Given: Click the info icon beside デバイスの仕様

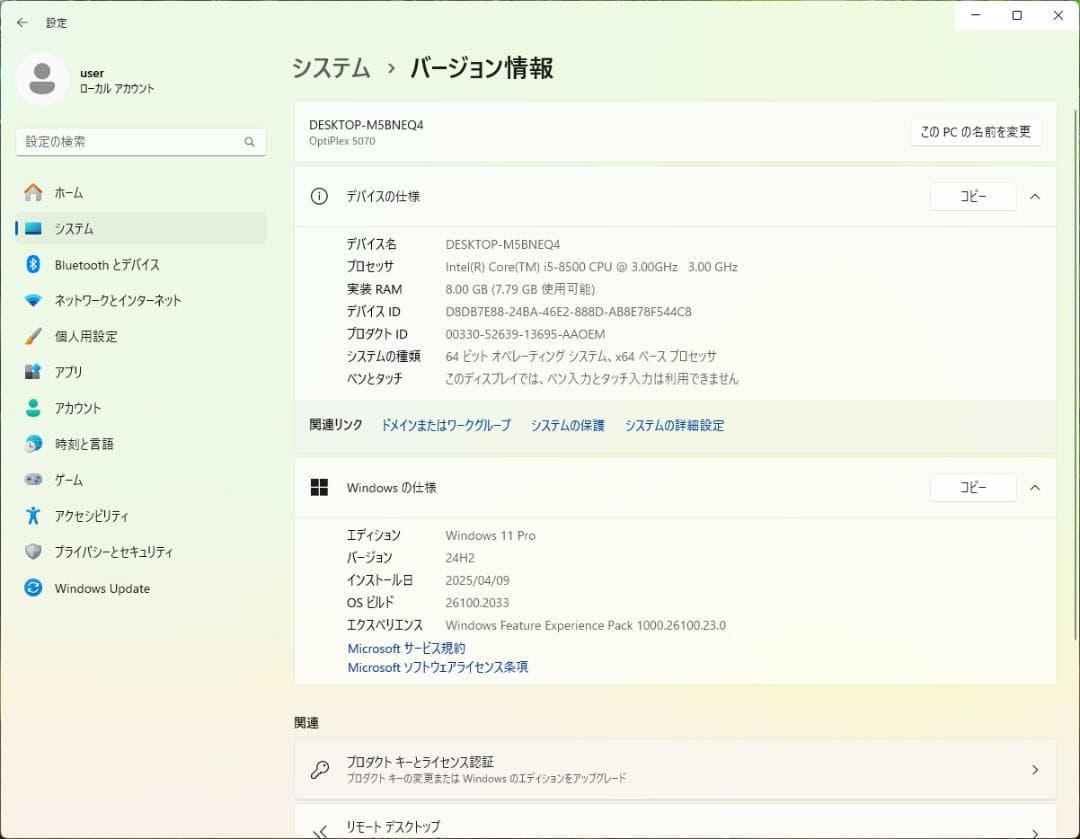Looking at the screenshot, I should (x=319, y=196).
